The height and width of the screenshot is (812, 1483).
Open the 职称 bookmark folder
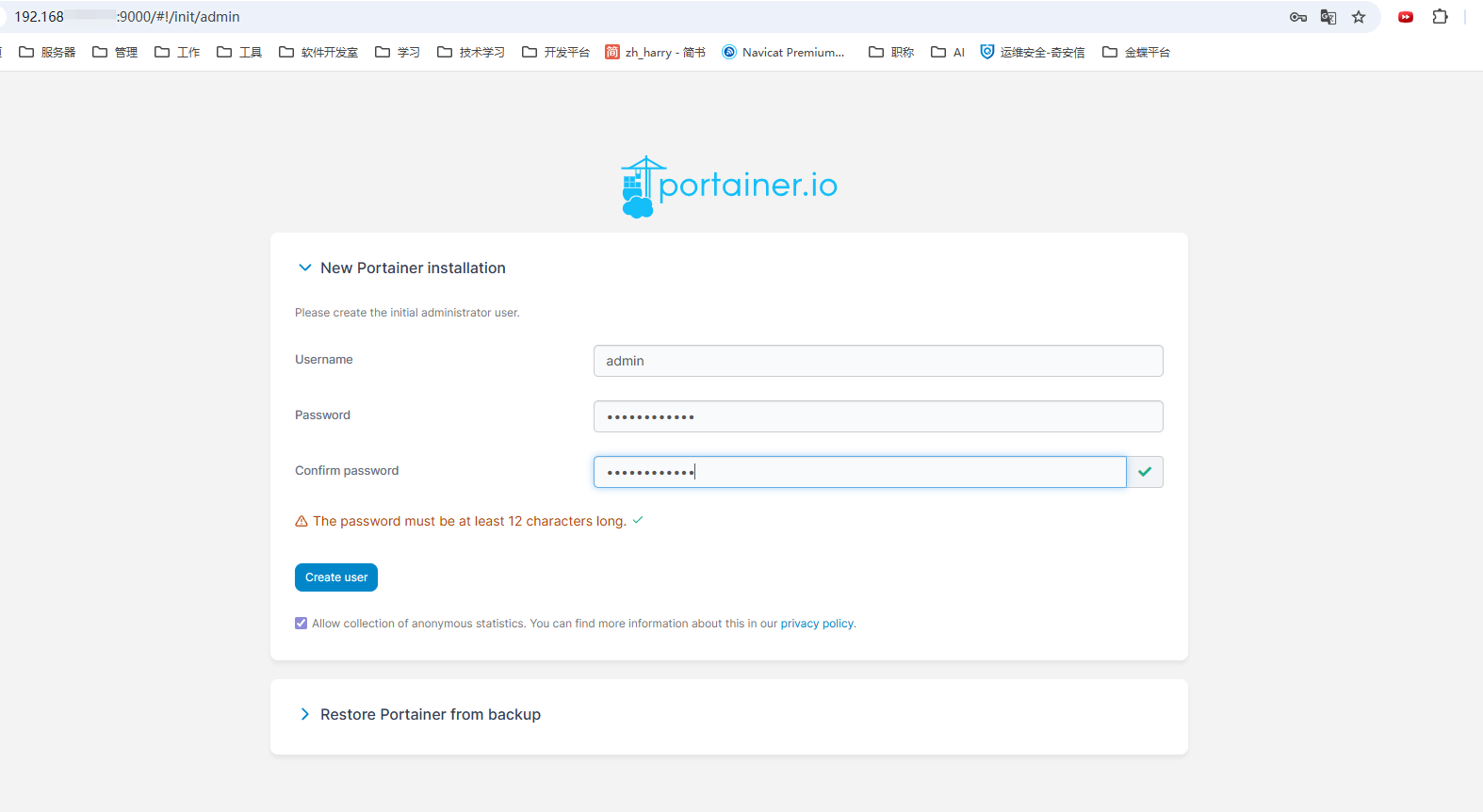click(891, 52)
